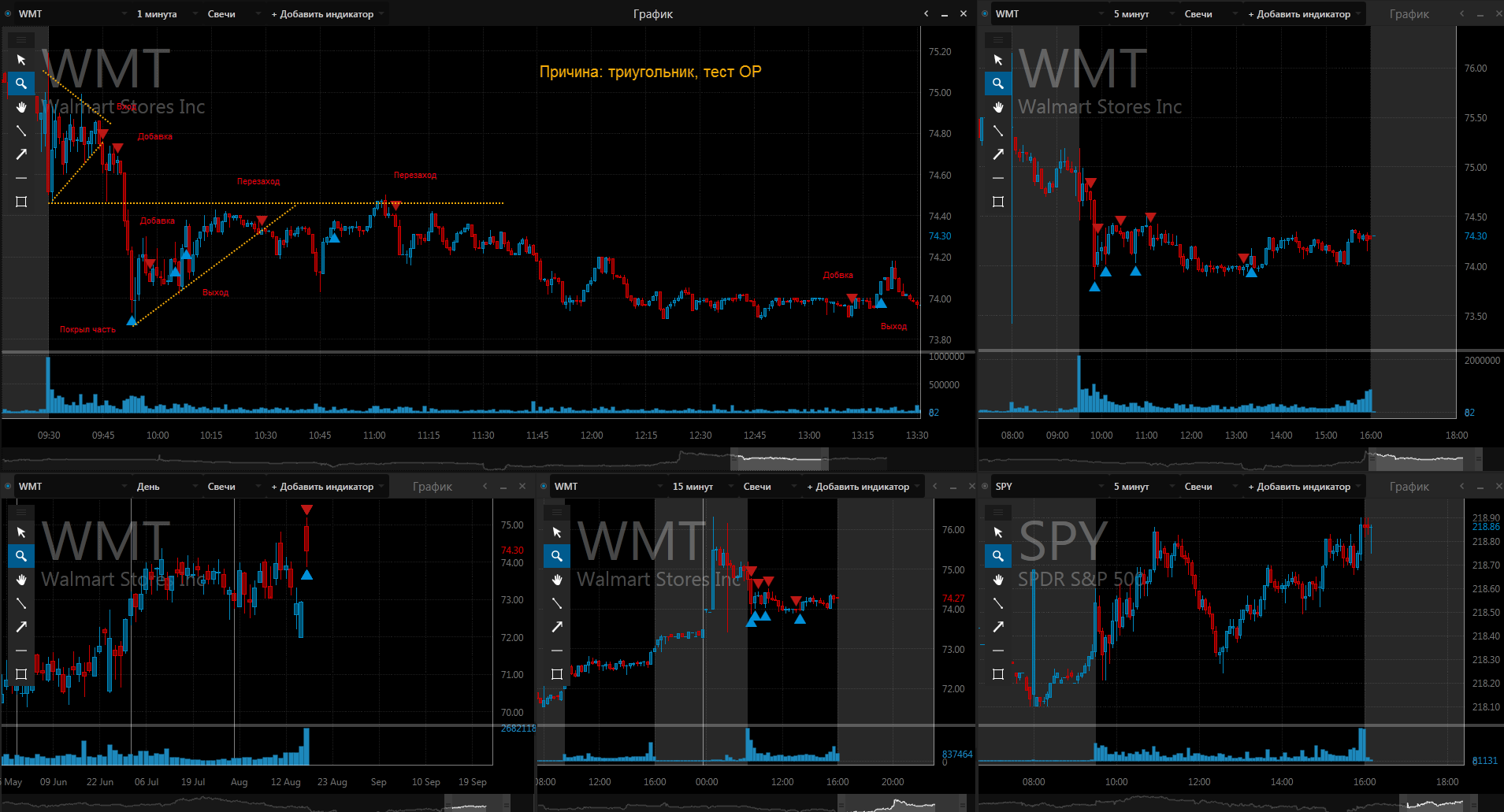Click the График title tab of the 1 минута panel

pos(653,13)
